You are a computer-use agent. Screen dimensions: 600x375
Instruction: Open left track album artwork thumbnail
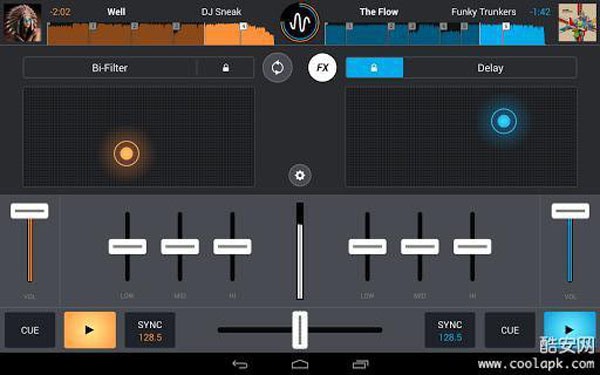point(22,23)
